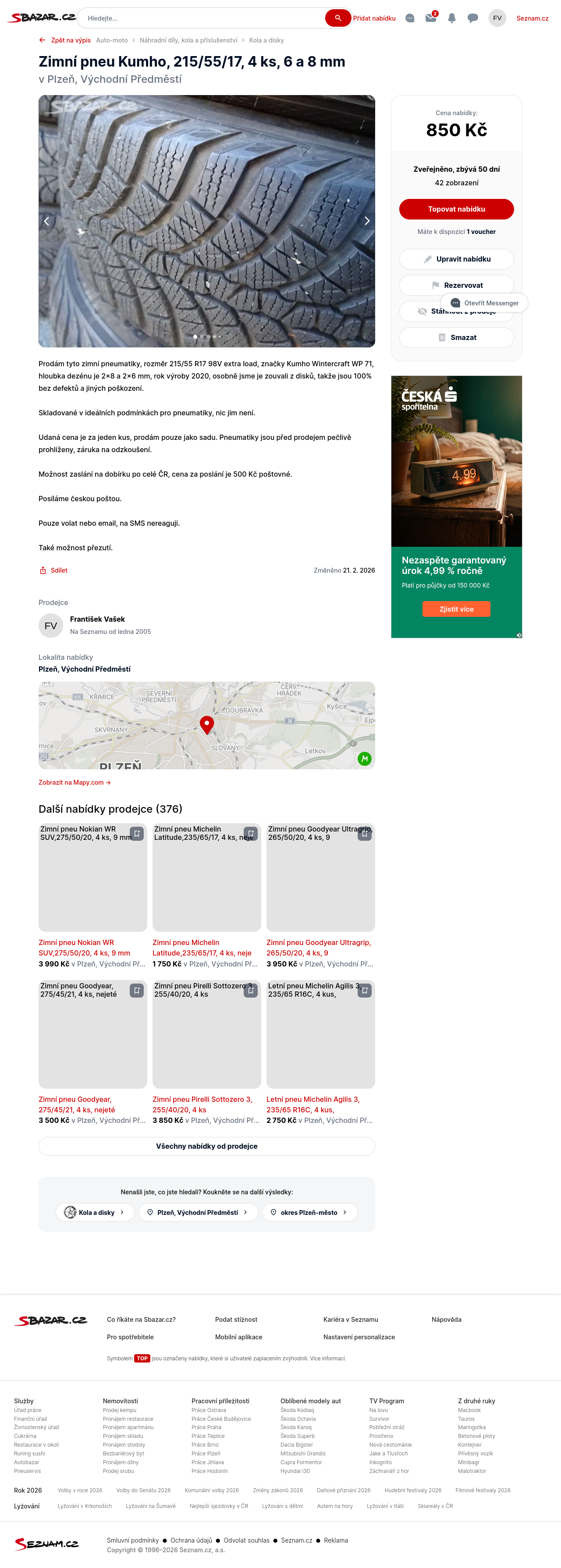Focus the Hledejte search field
This screenshot has height=1568, width=561.
[205, 18]
